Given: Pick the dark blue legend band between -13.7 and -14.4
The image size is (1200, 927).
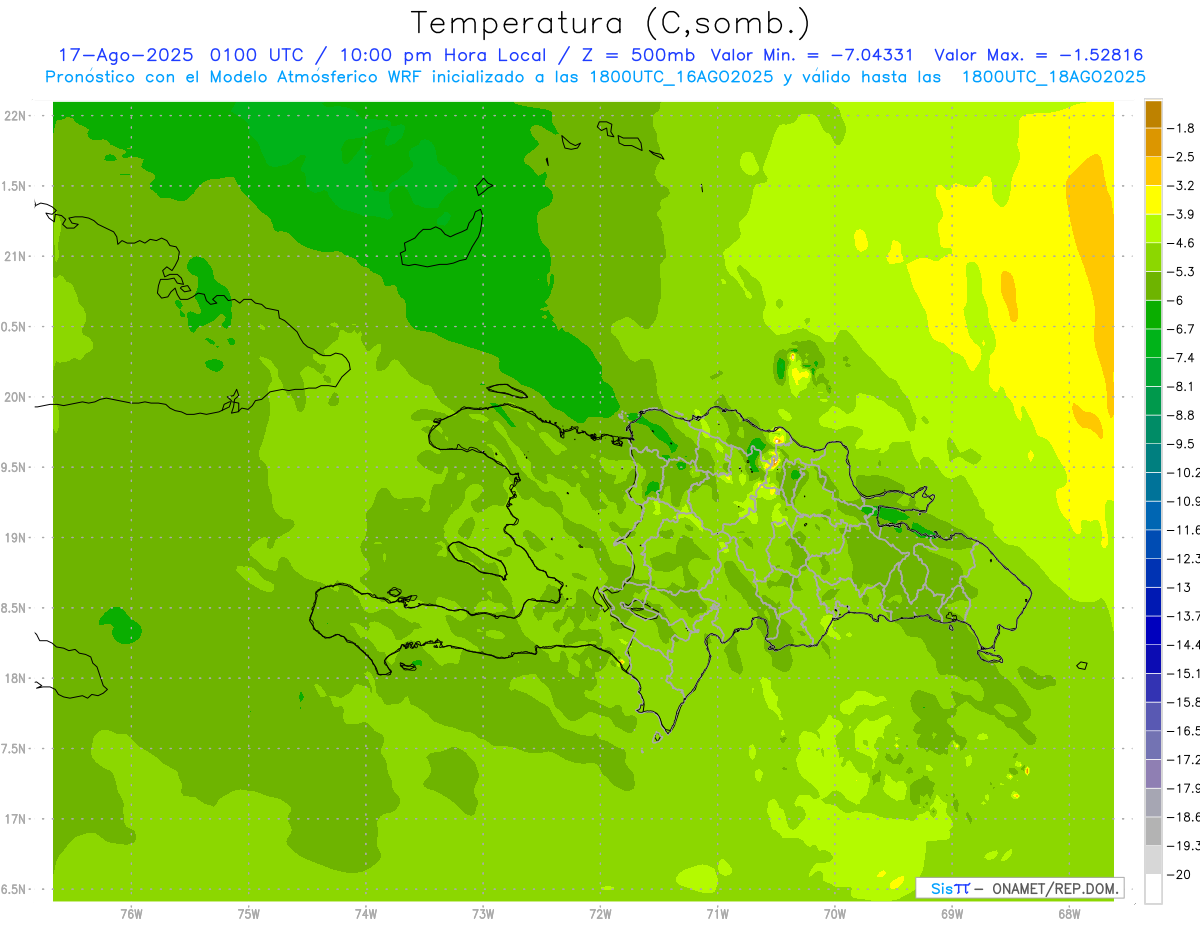Looking at the screenshot, I should pyautogui.click(x=1153, y=630).
